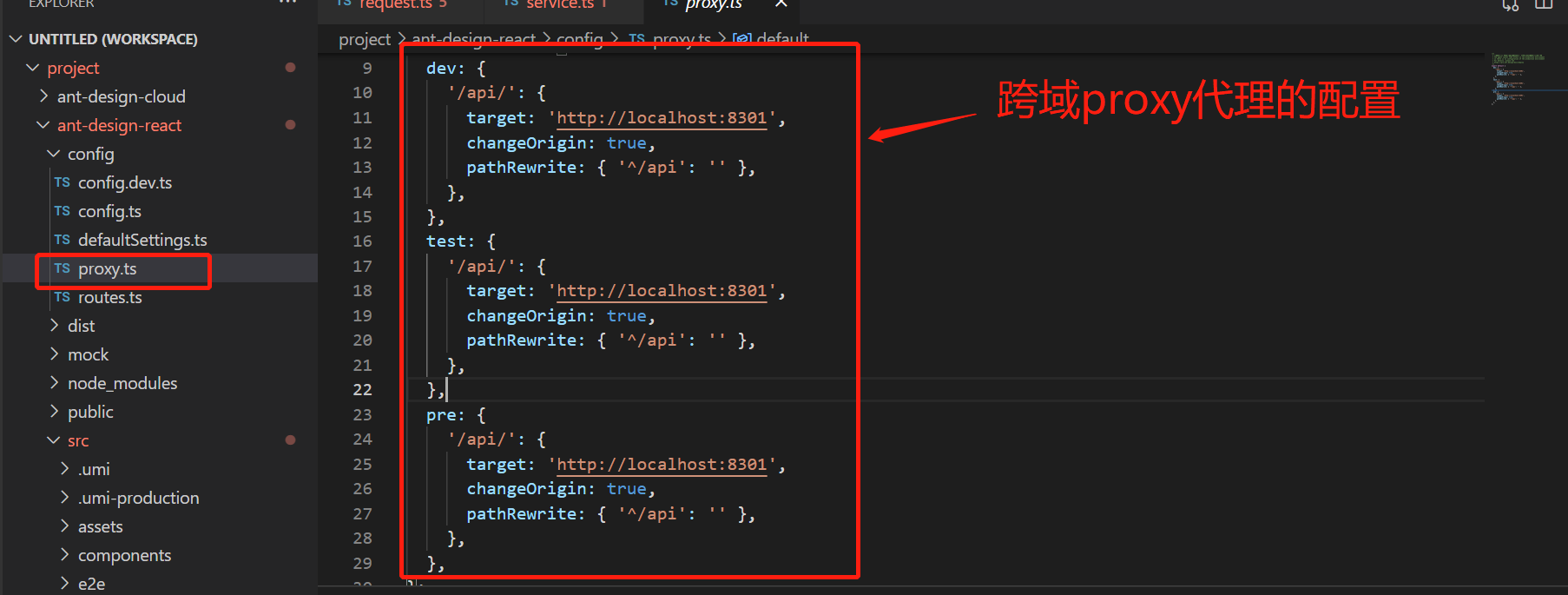
Task: Click the 'config' breadcrumb segment
Action: pyautogui.click(x=579, y=39)
